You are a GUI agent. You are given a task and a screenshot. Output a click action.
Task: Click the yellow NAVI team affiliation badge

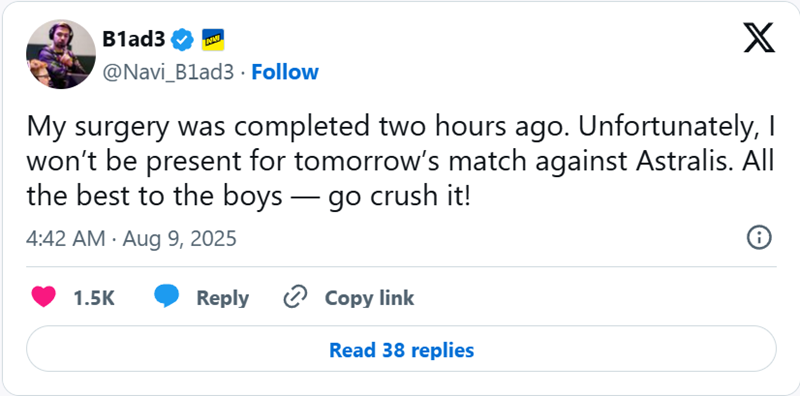pyautogui.click(x=213, y=40)
